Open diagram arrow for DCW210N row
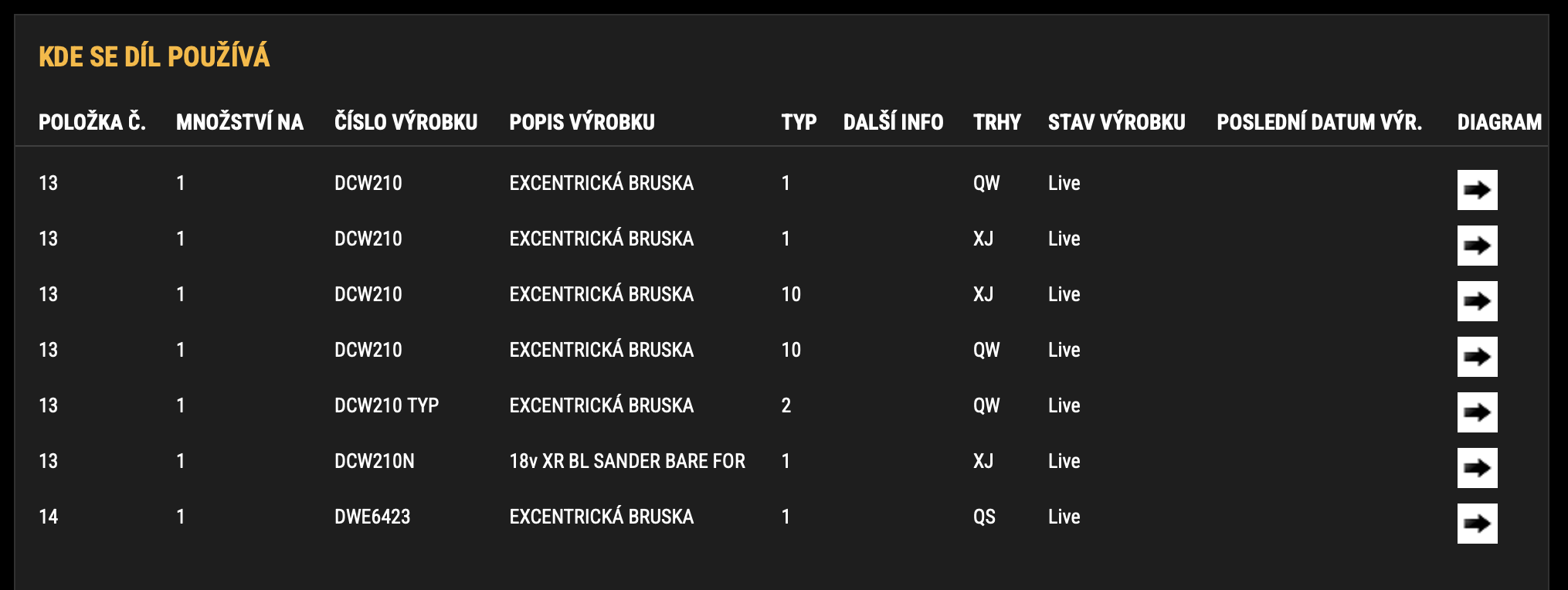 pos(1477,468)
